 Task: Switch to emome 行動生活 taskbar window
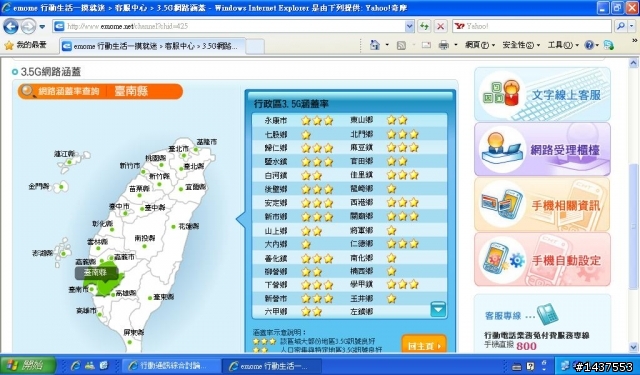tap(272, 366)
